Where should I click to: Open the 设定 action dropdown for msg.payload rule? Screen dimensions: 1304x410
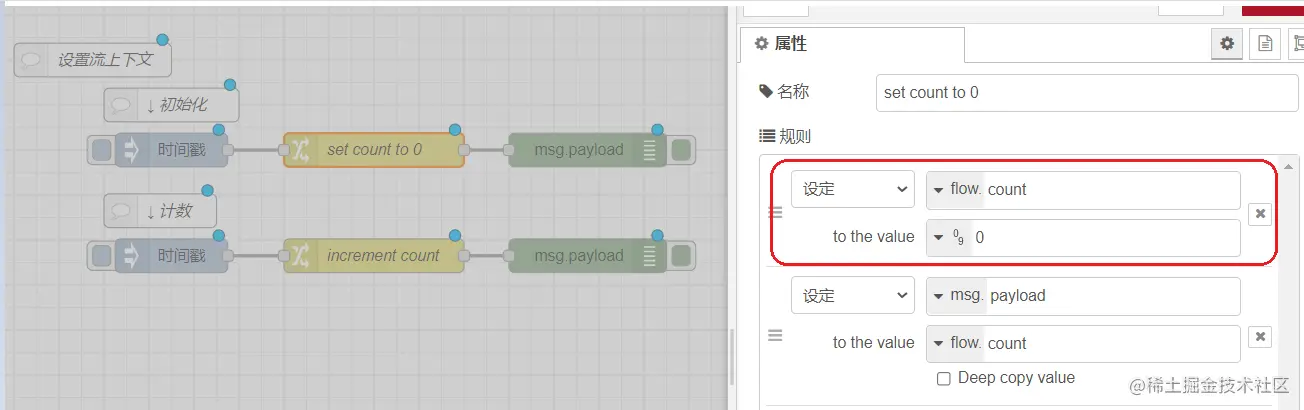(853, 296)
